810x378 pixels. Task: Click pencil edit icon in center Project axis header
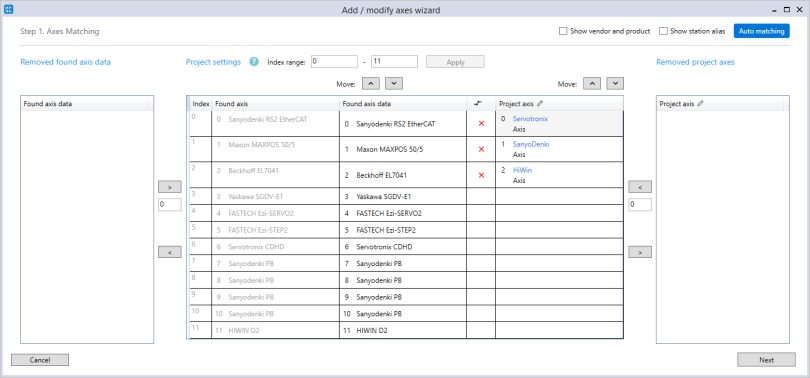(x=540, y=103)
